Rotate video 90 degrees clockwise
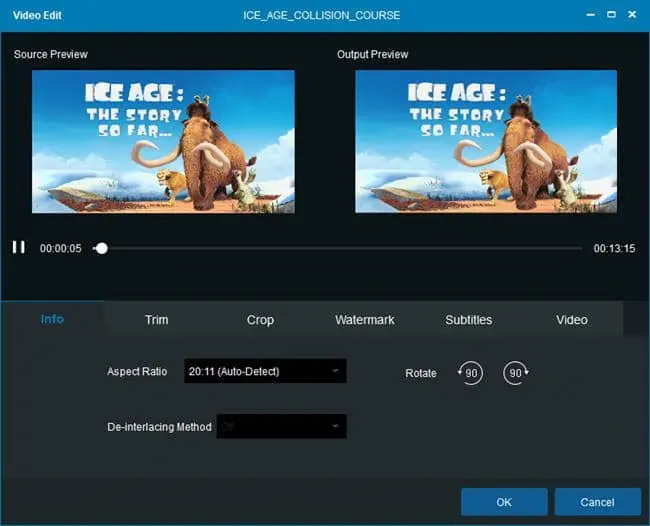This screenshot has height=526, width=650. pos(516,373)
